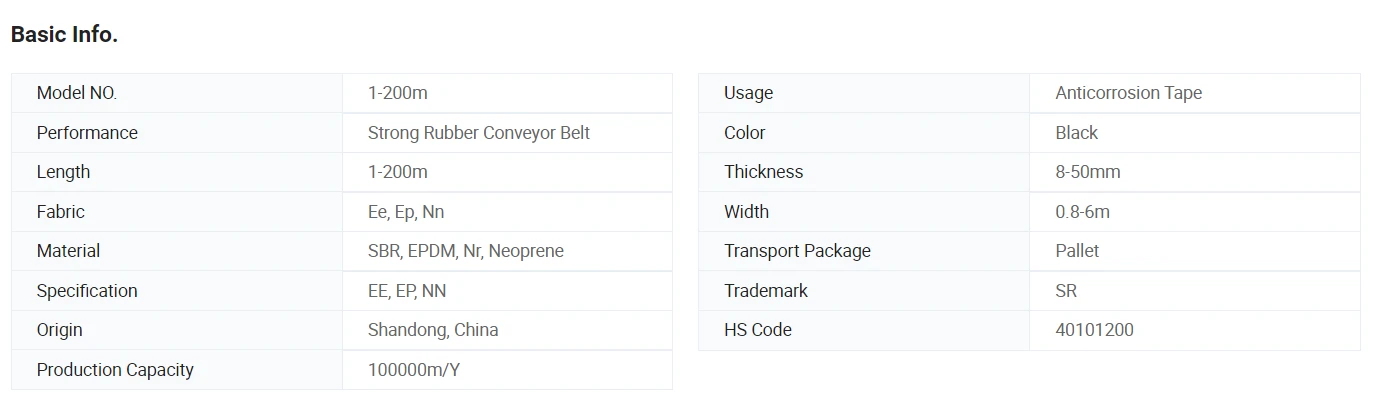Click the Production Capacity value 100000m/Y

414,370
